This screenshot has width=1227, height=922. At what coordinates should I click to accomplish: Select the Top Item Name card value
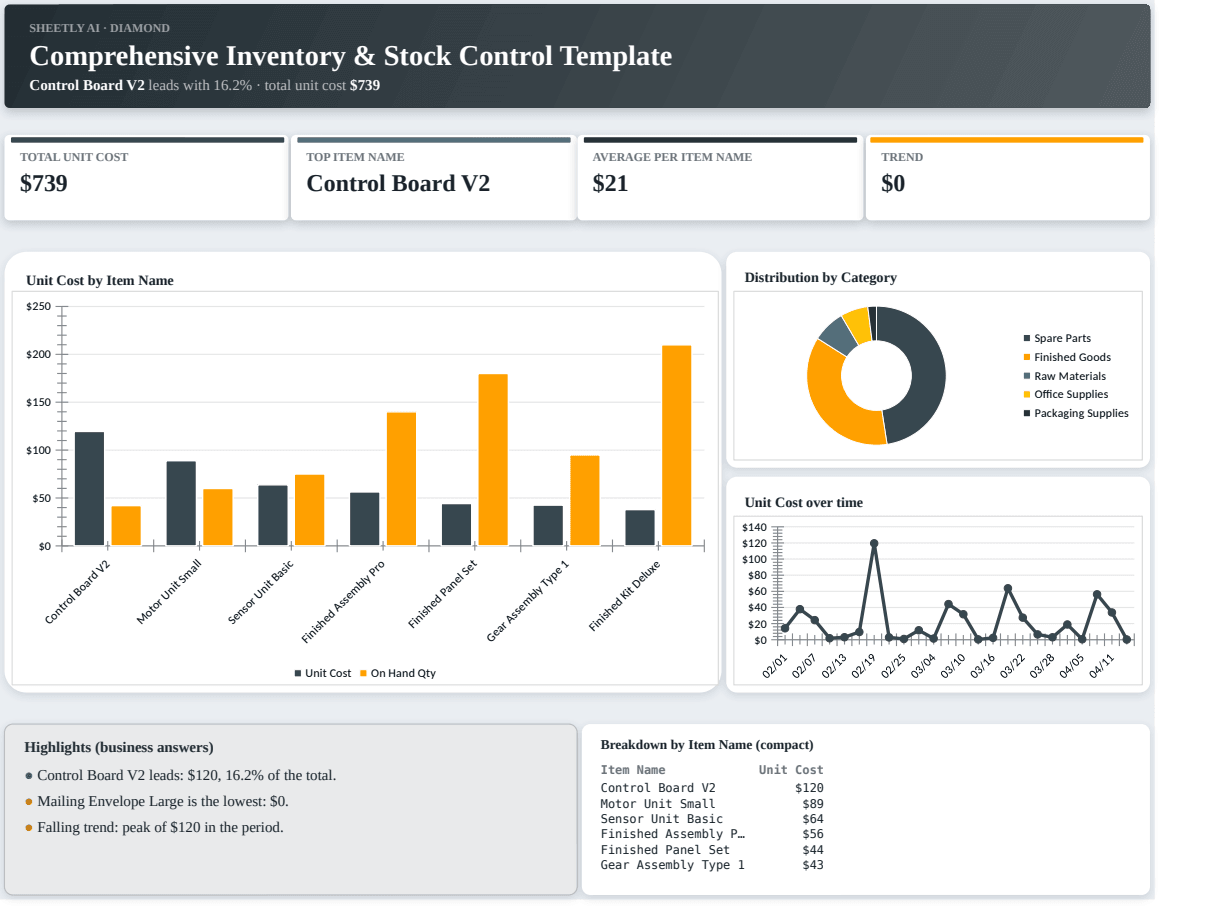click(398, 184)
